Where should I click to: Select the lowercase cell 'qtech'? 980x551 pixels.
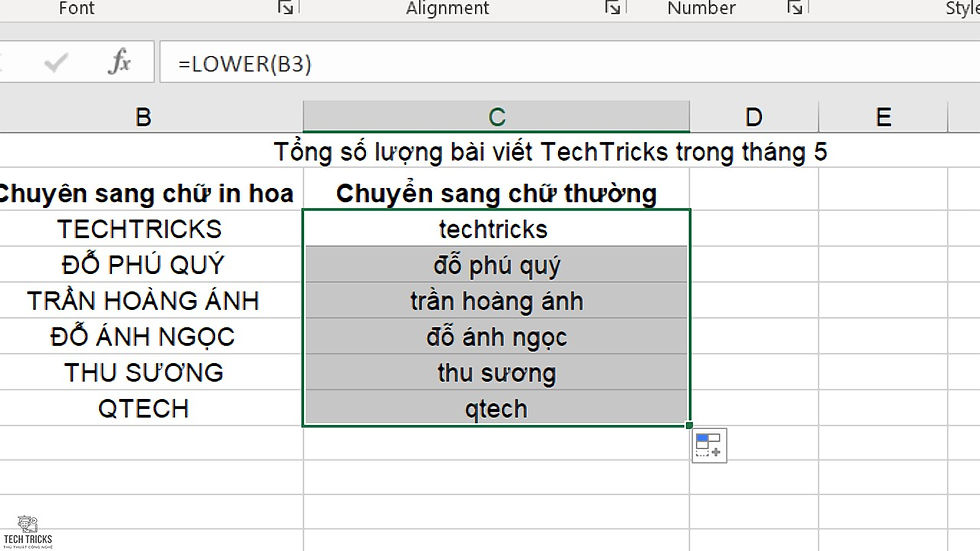coord(496,409)
